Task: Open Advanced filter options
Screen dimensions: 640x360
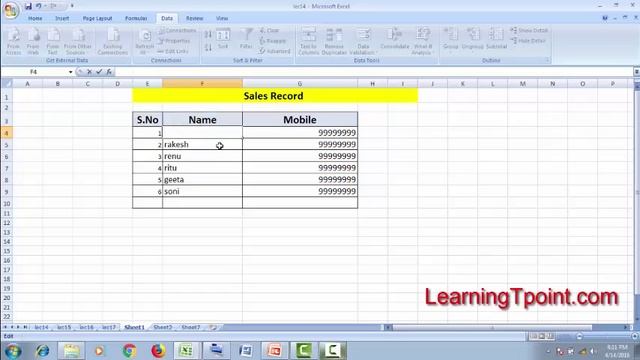Action: coord(275,51)
